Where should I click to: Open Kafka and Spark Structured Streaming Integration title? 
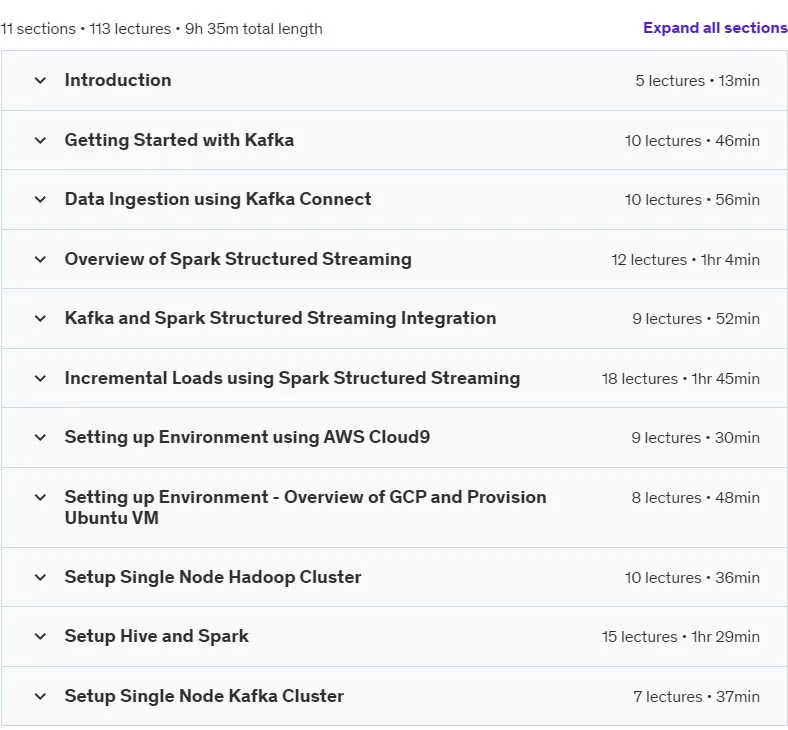(280, 319)
